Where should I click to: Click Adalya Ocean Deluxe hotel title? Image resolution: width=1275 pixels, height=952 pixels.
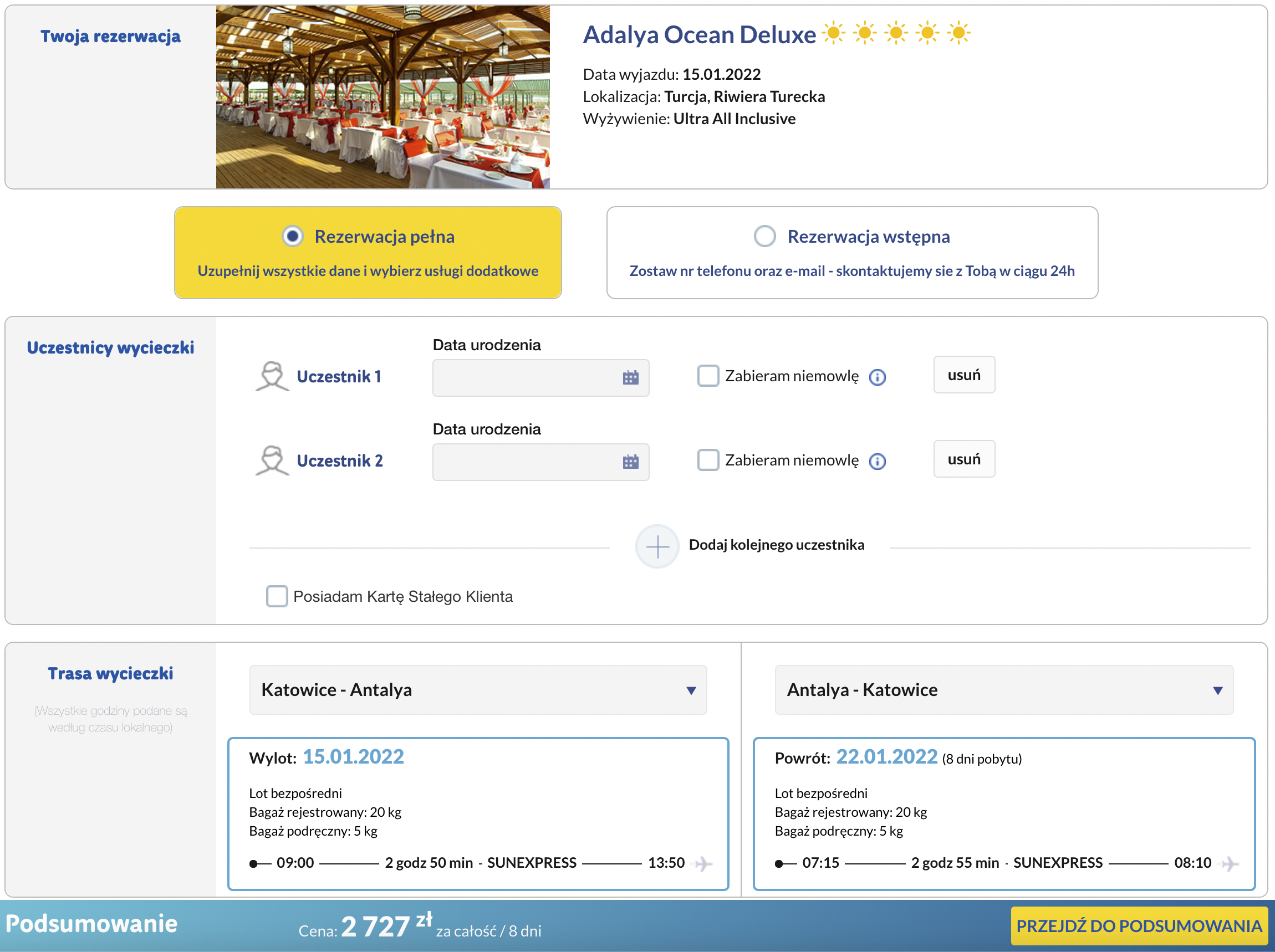pyautogui.click(x=699, y=34)
